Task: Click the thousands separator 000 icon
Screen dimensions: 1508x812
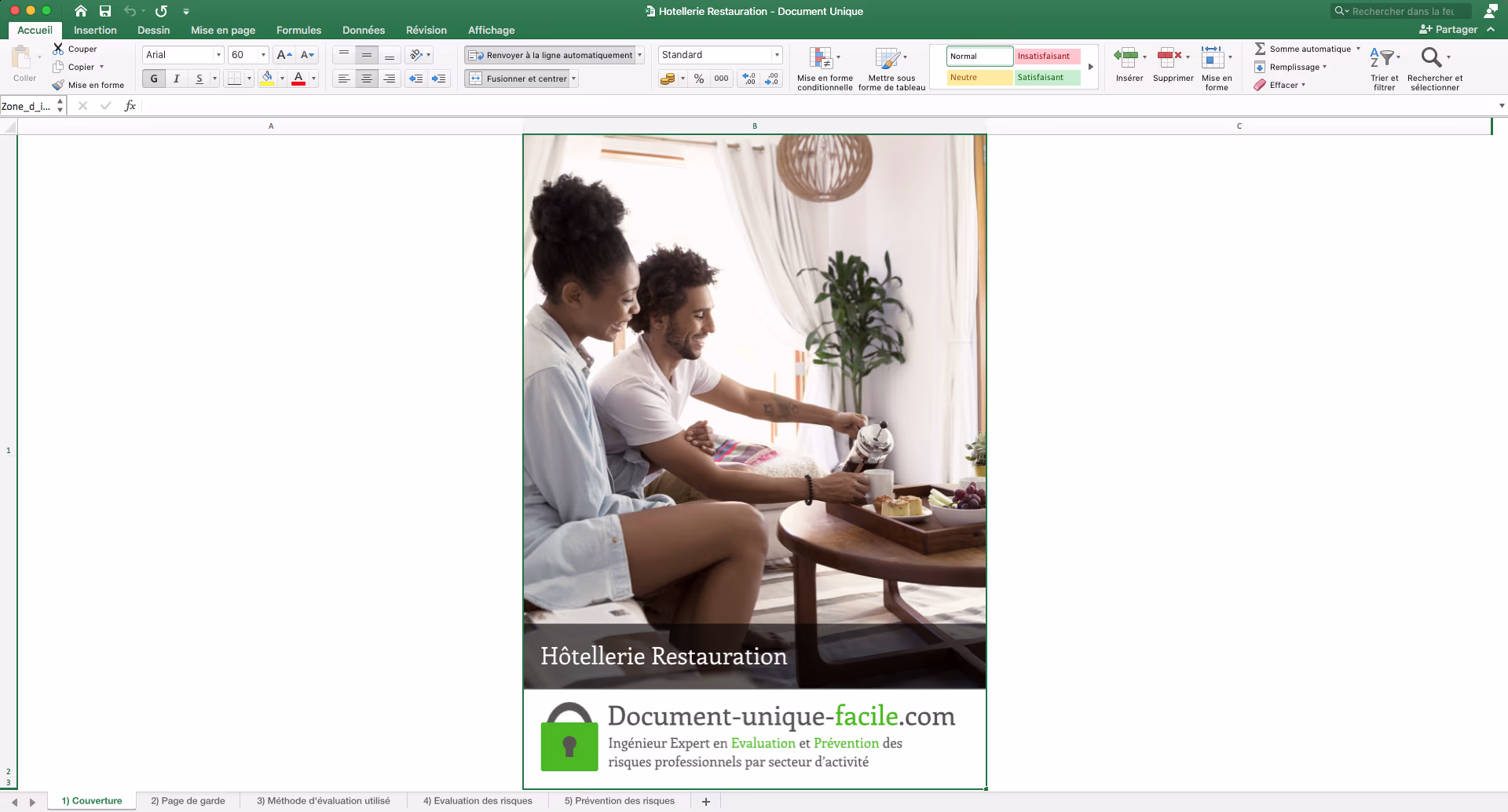Action: [721, 79]
